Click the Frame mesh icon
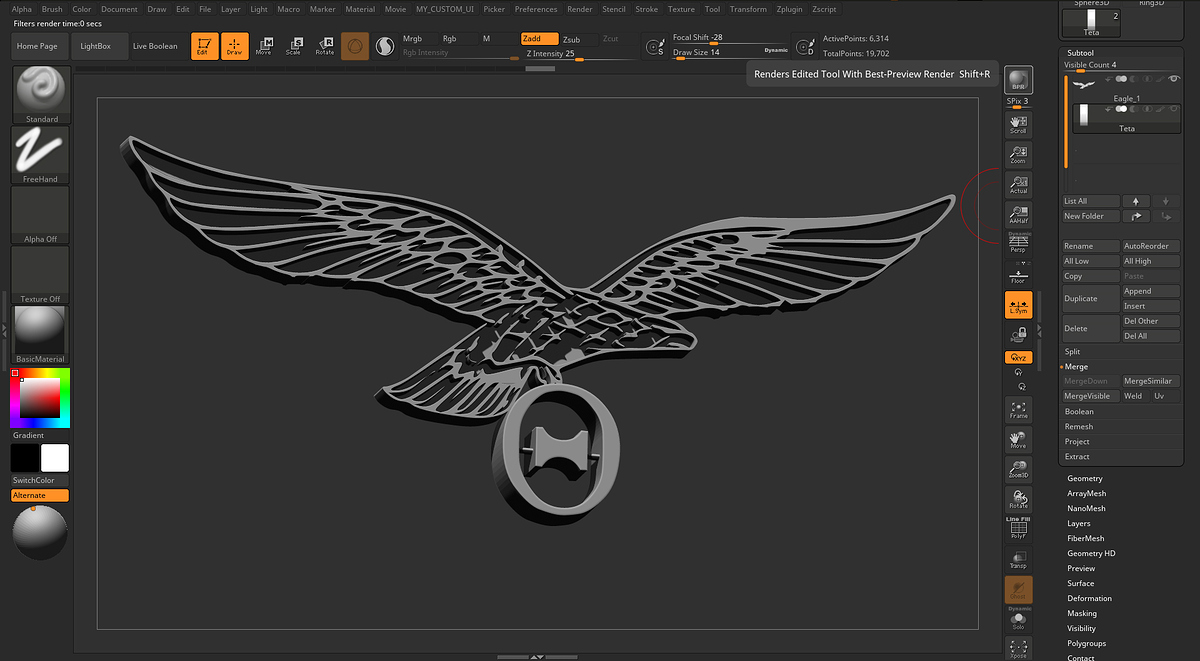Screen dimensions: 1200x661 [x=1018, y=409]
